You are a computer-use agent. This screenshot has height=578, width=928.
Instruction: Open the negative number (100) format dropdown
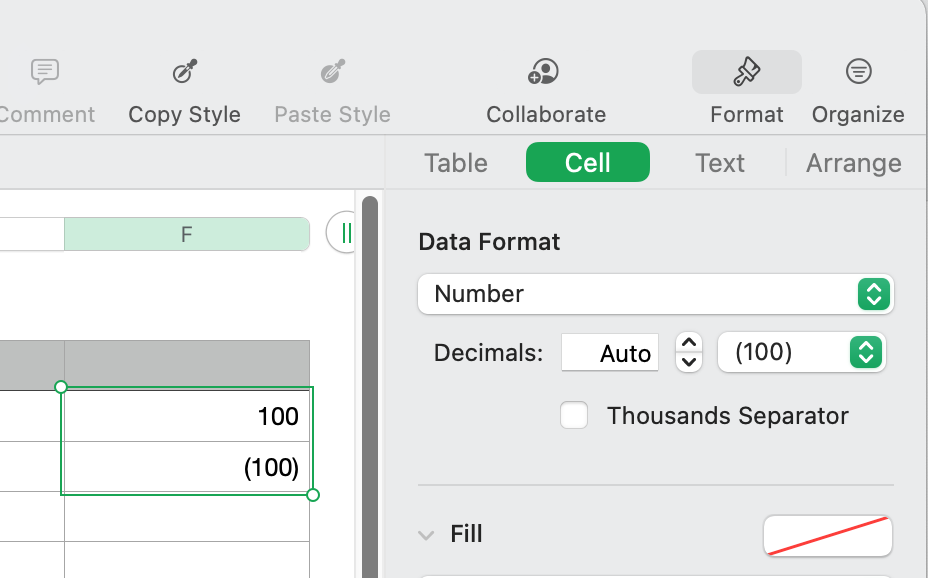(801, 352)
